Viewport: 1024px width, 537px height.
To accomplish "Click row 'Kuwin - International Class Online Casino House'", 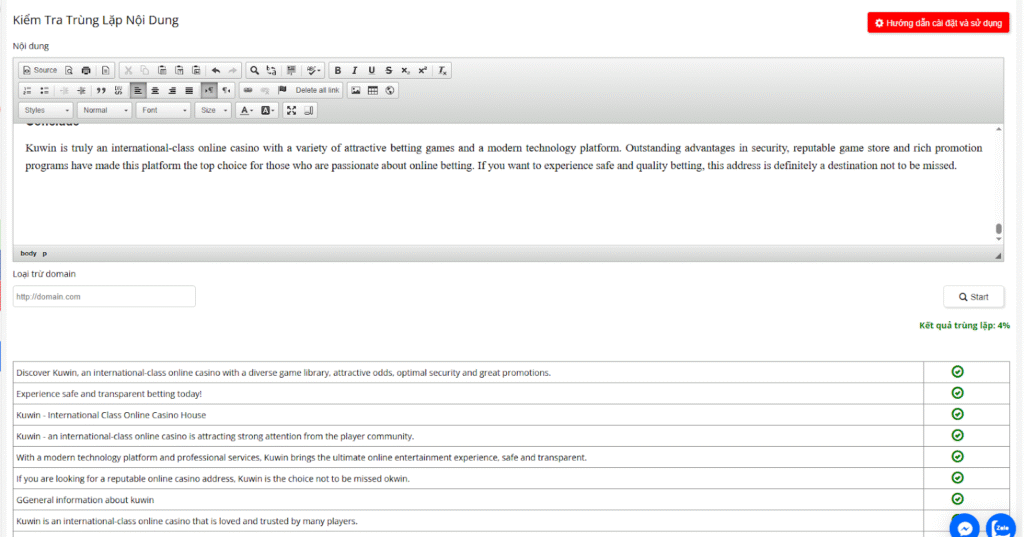I will pos(468,415).
